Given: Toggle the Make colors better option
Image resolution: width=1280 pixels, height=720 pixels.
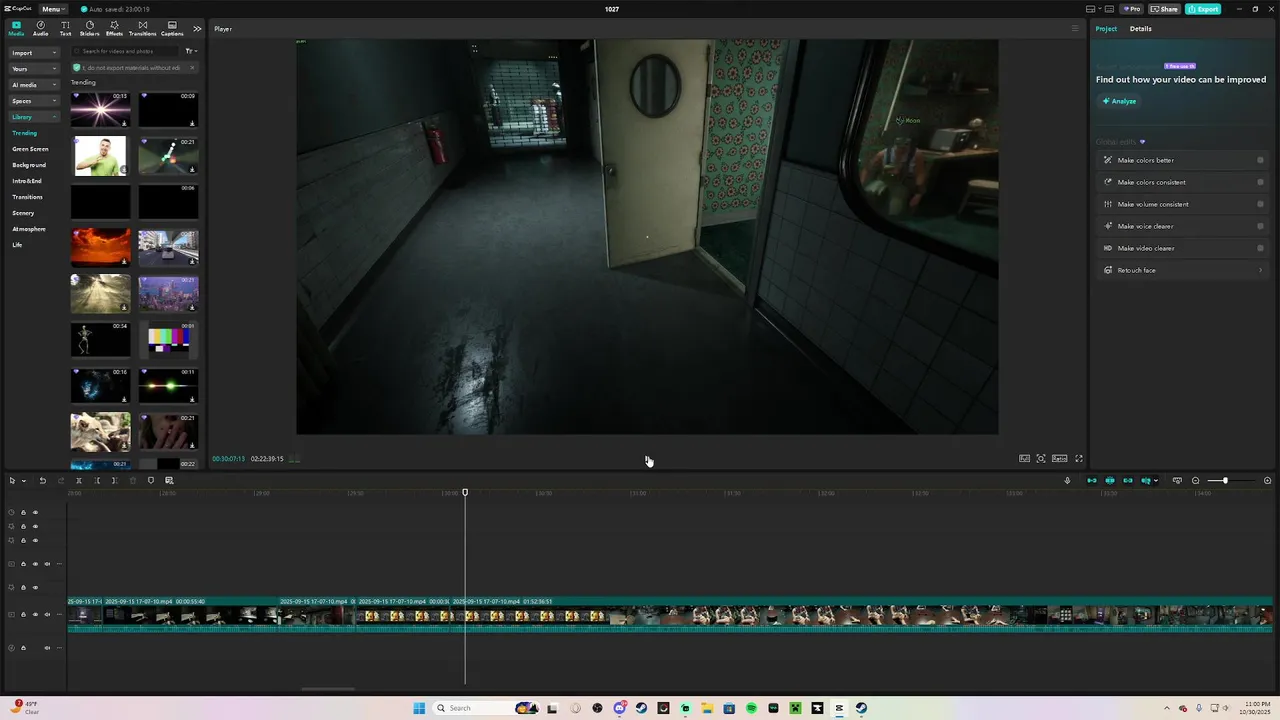Looking at the screenshot, I should click(x=1260, y=160).
